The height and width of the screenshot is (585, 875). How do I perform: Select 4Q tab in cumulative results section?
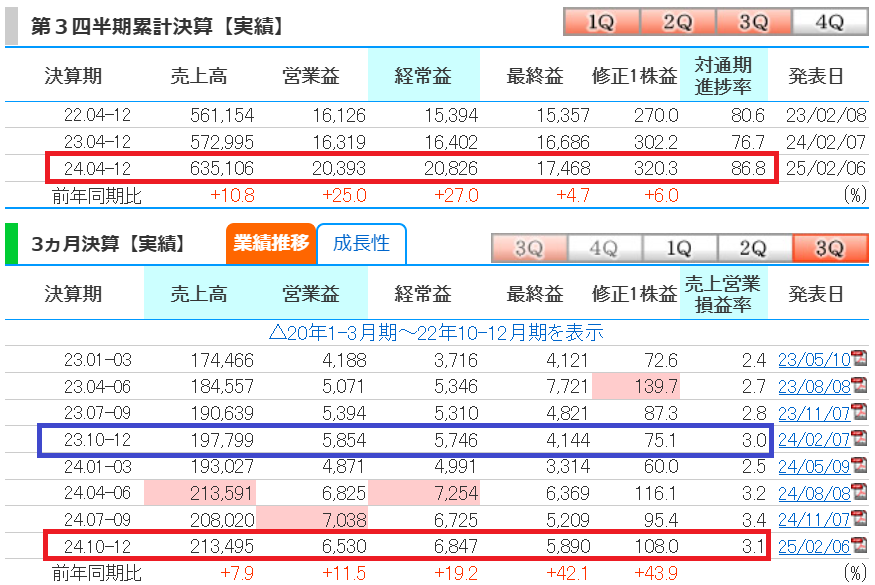pyautogui.click(x=830, y=22)
